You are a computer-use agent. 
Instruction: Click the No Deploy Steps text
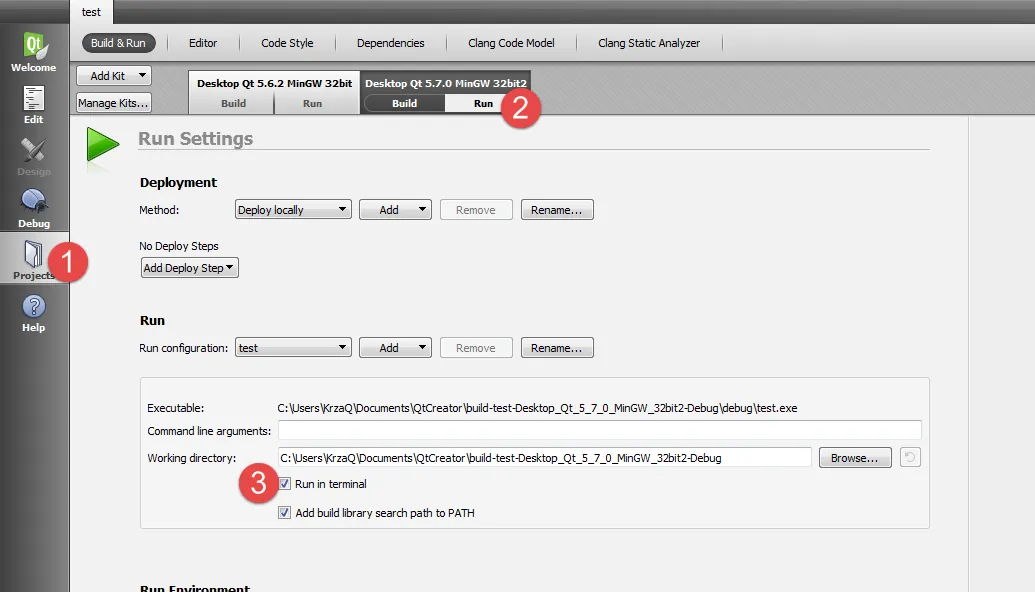179,246
